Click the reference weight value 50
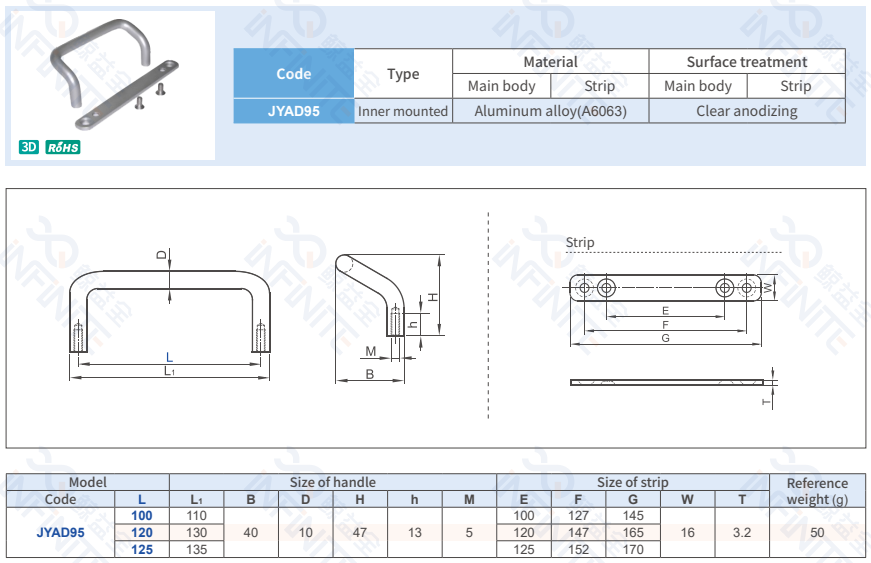The width and height of the screenshot is (871, 563). (x=817, y=532)
